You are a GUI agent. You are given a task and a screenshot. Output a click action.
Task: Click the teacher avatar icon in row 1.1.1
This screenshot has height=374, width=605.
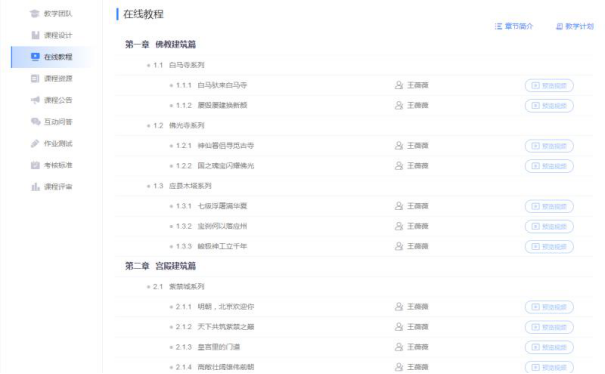399,85
